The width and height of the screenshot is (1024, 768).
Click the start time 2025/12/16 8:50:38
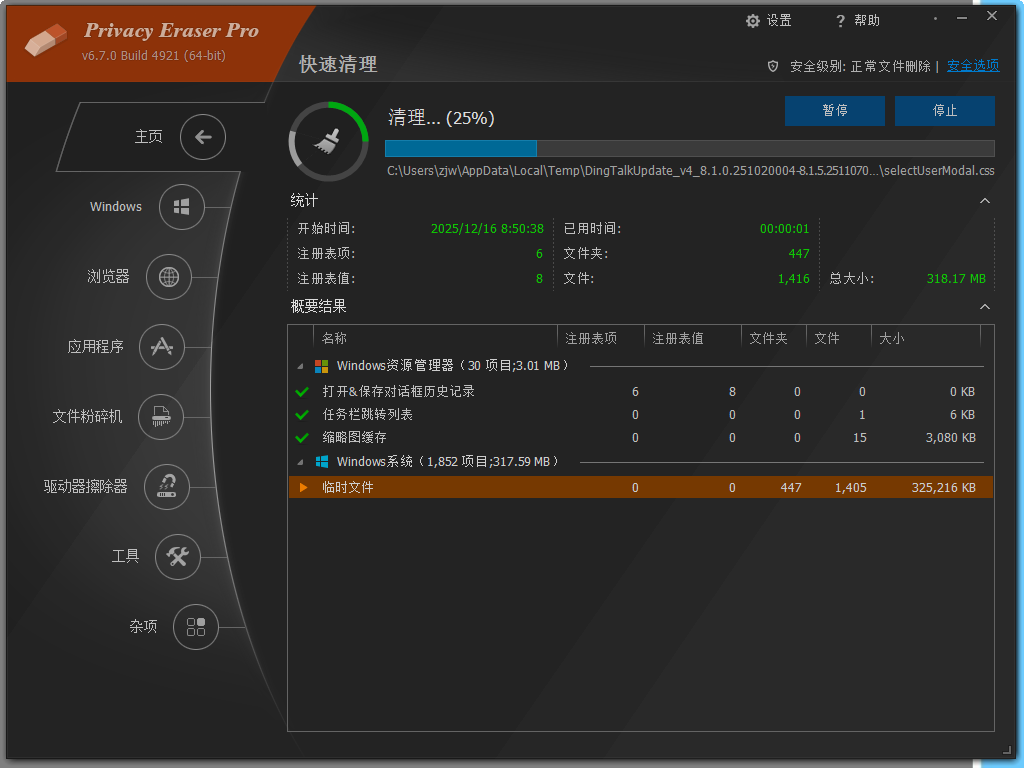pos(487,229)
